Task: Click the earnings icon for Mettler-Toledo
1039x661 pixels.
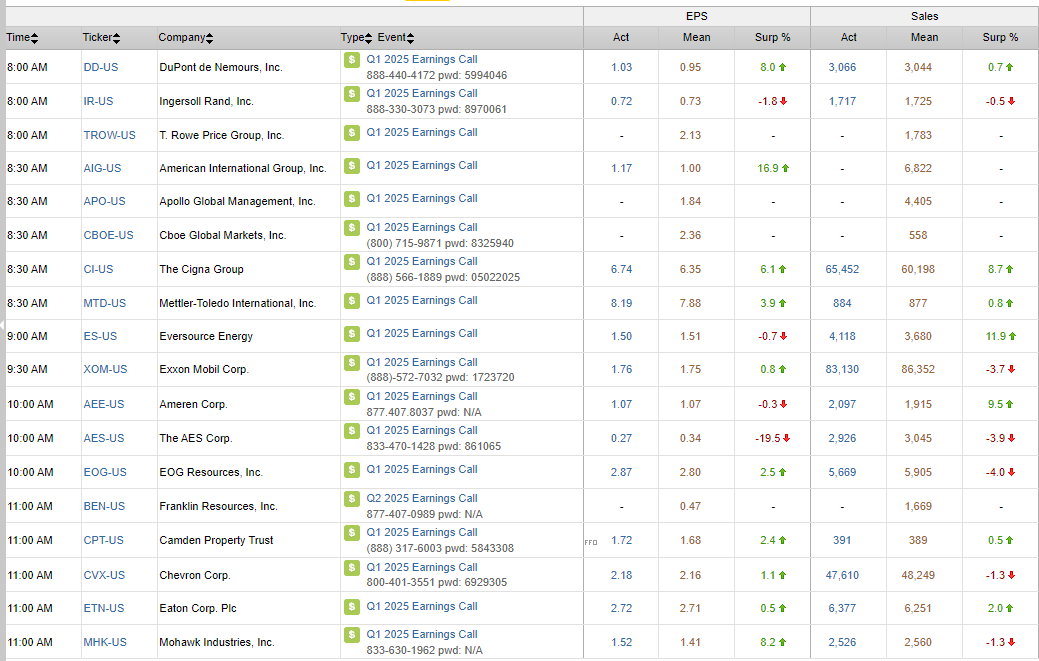Action: click(352, 301)
